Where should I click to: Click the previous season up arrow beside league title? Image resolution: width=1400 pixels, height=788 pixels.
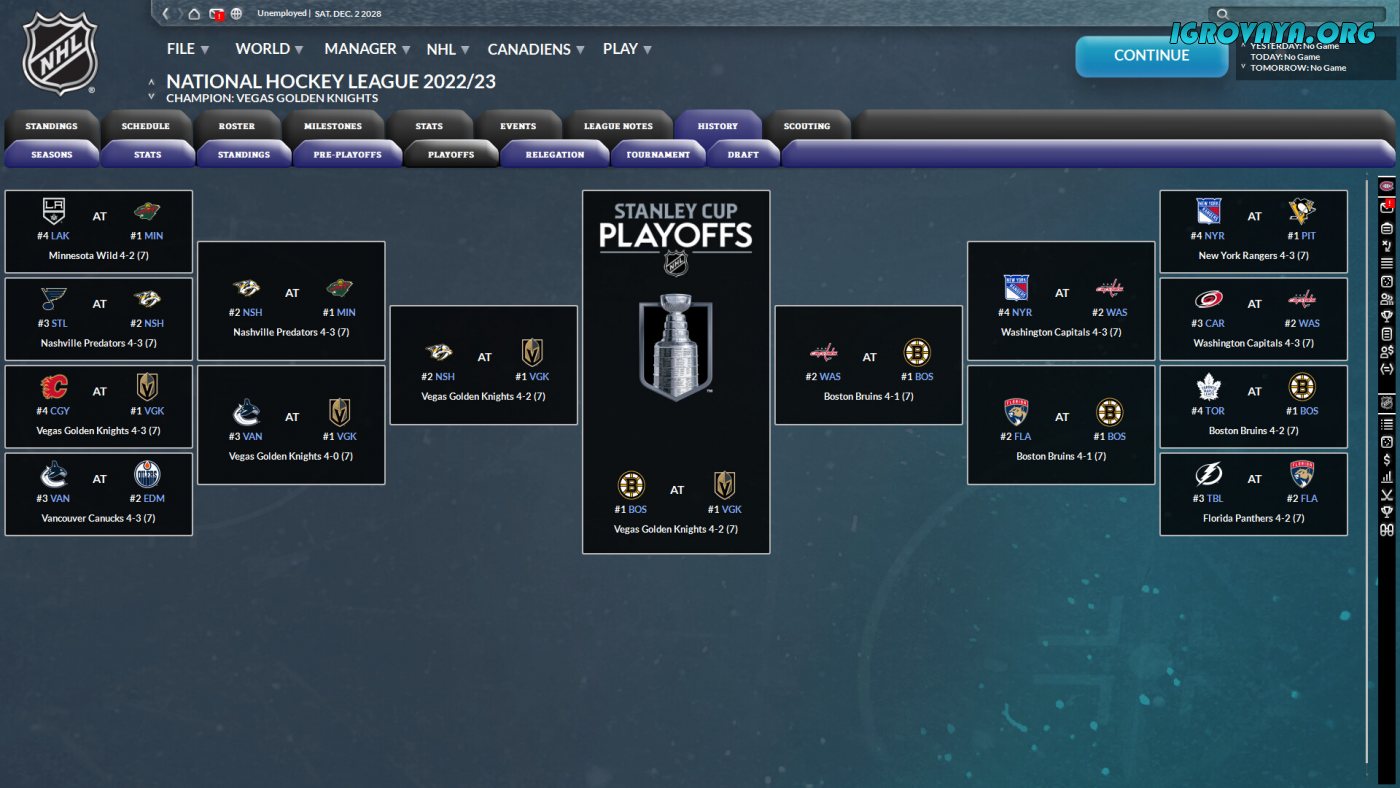click(152, 81)
